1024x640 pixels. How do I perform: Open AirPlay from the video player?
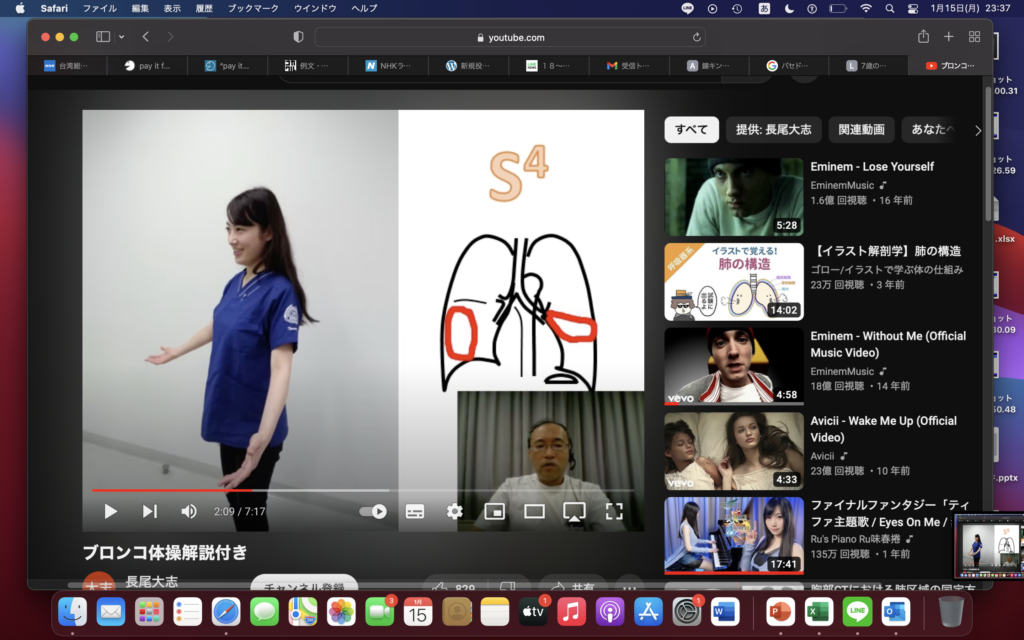(x=574, y=511)
